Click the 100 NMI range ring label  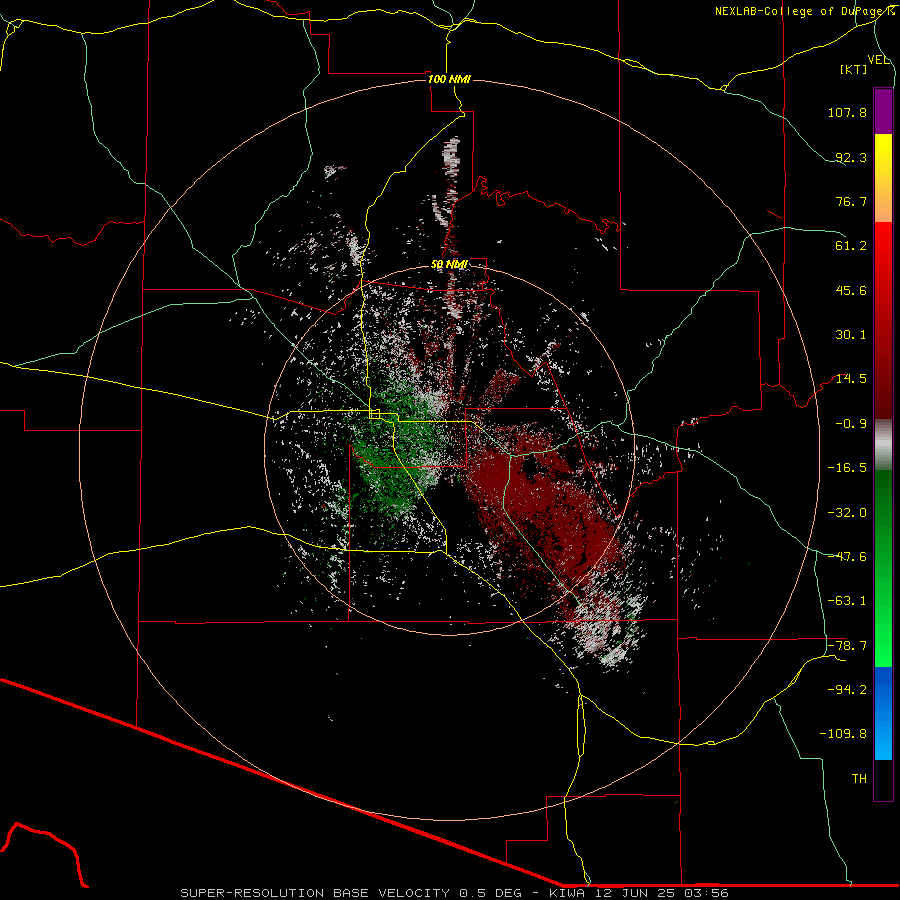click(x=449, y=79)
